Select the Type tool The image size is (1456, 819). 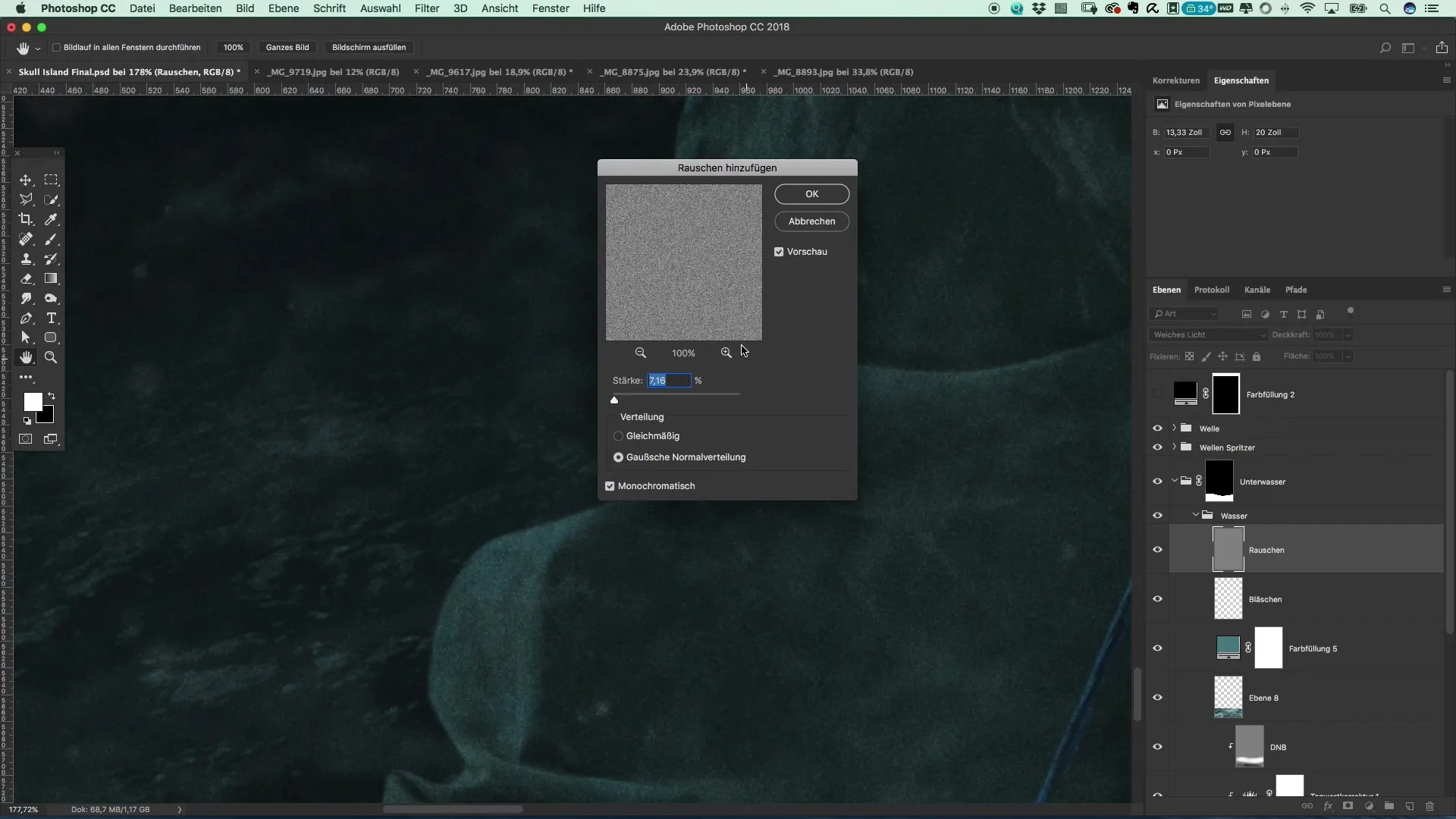(52, 318)
